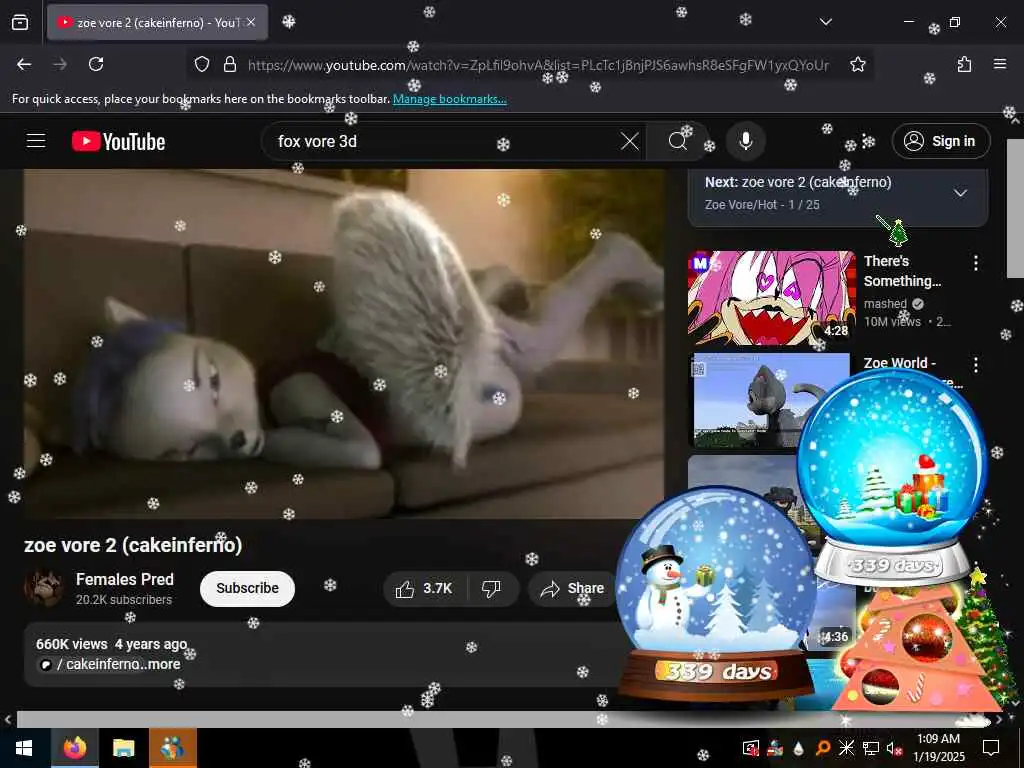
Task: Share the video
Action: [x=572, y=588]
